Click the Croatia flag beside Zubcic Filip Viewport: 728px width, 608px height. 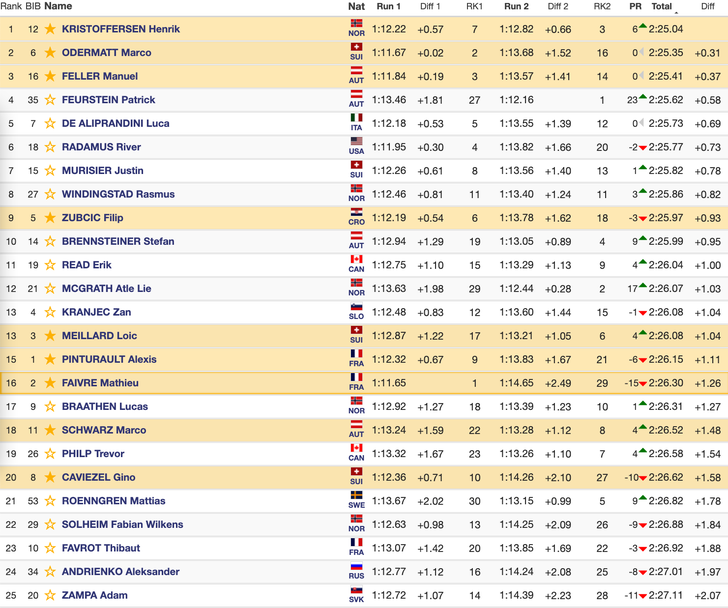[356, 212]
